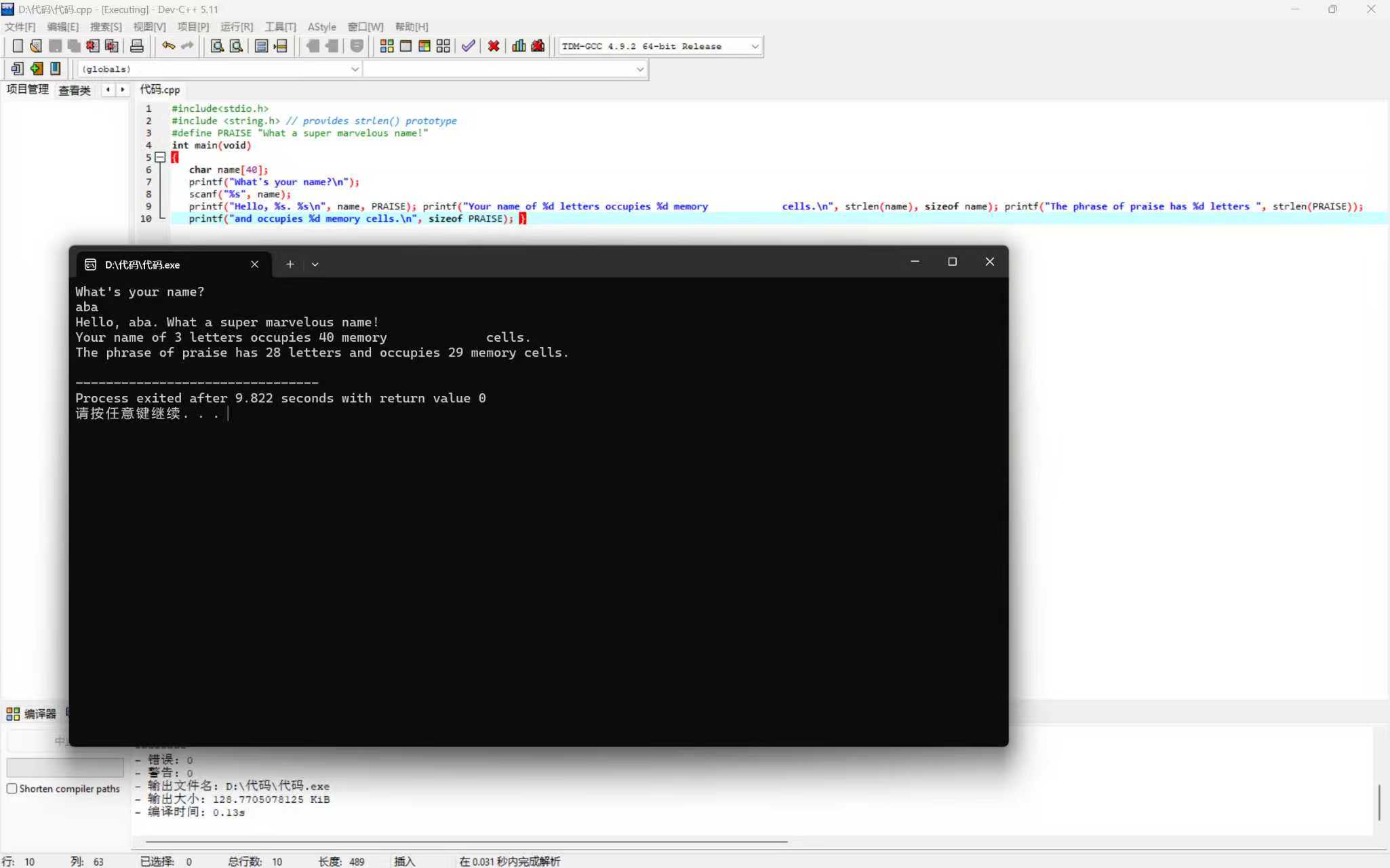
Task: Open the 运行[R] menu
Action: pyautogui.click(x=236, y=27)
